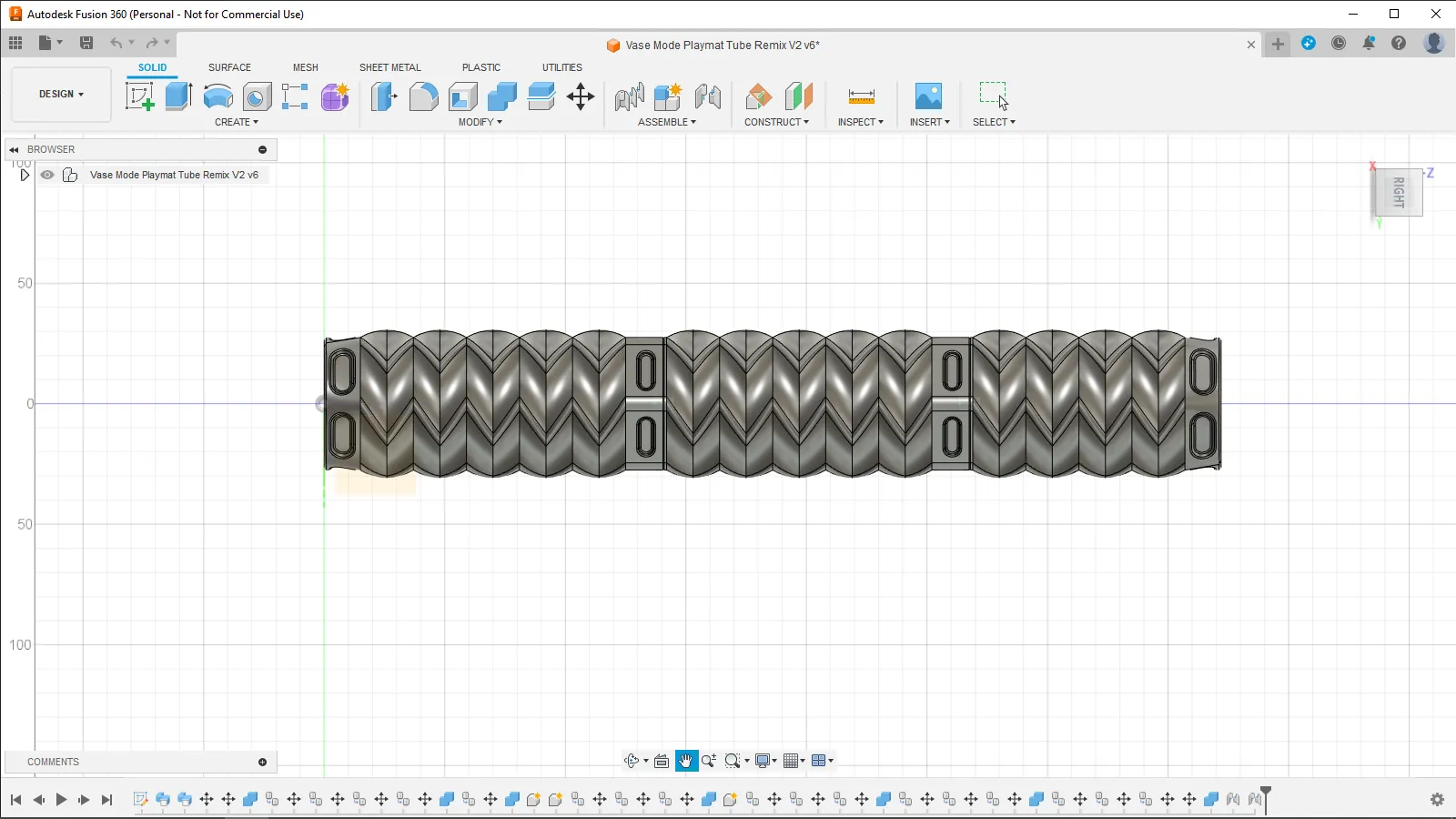Click the Extrude tool icon
The image size is (1456, 819).
click(178, 96)
